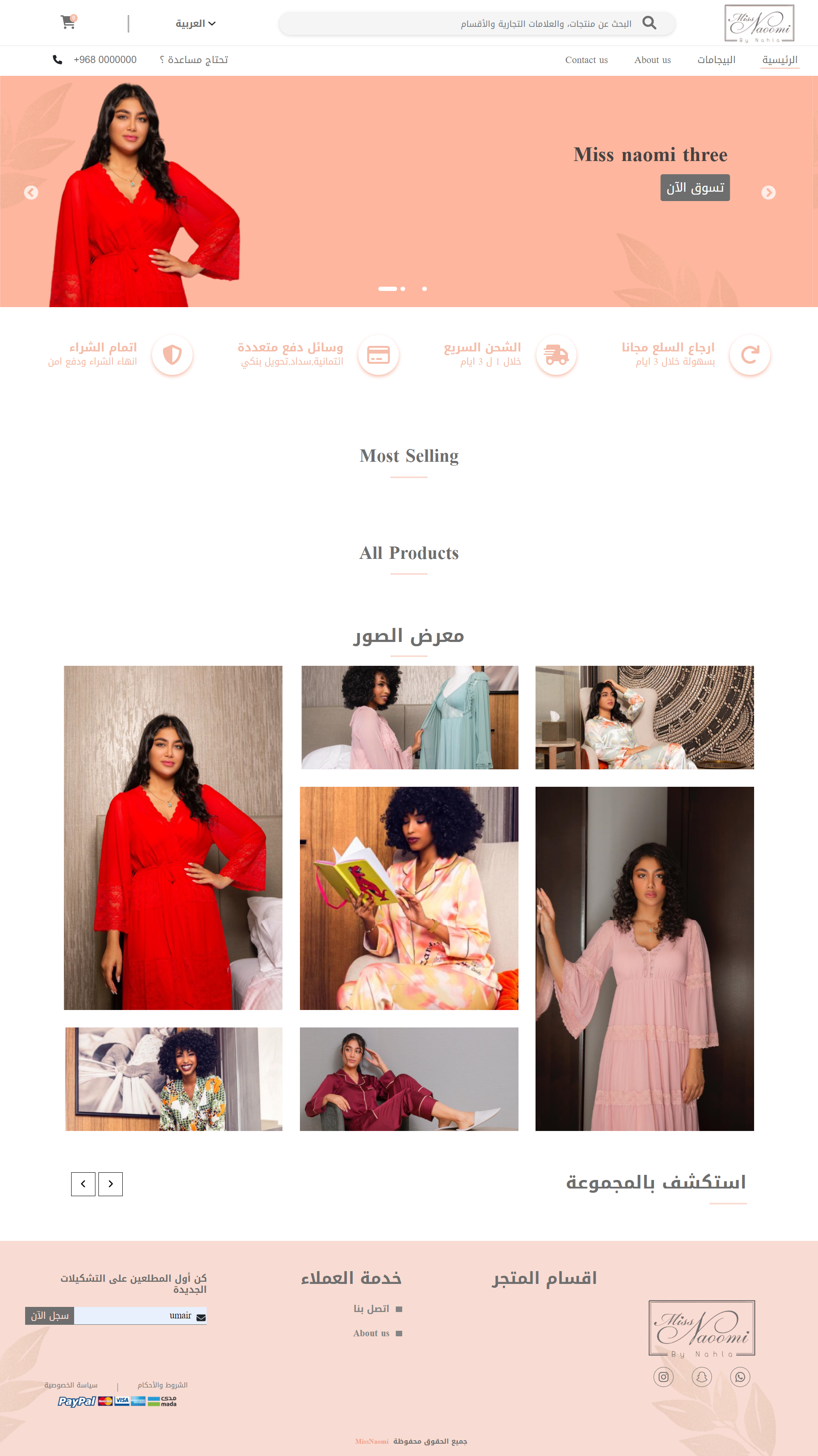Open the Instagram icon in footer

(664, 1376)
